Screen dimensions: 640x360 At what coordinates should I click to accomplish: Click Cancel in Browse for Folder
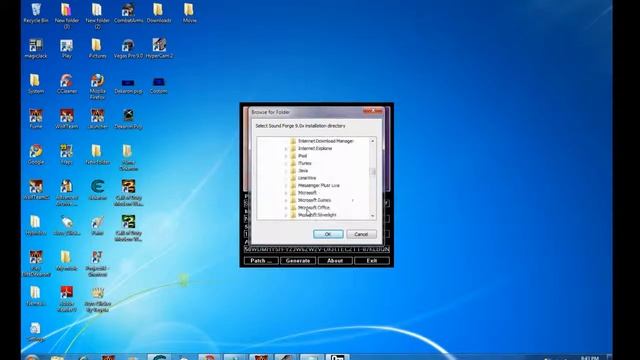(361, 234)
